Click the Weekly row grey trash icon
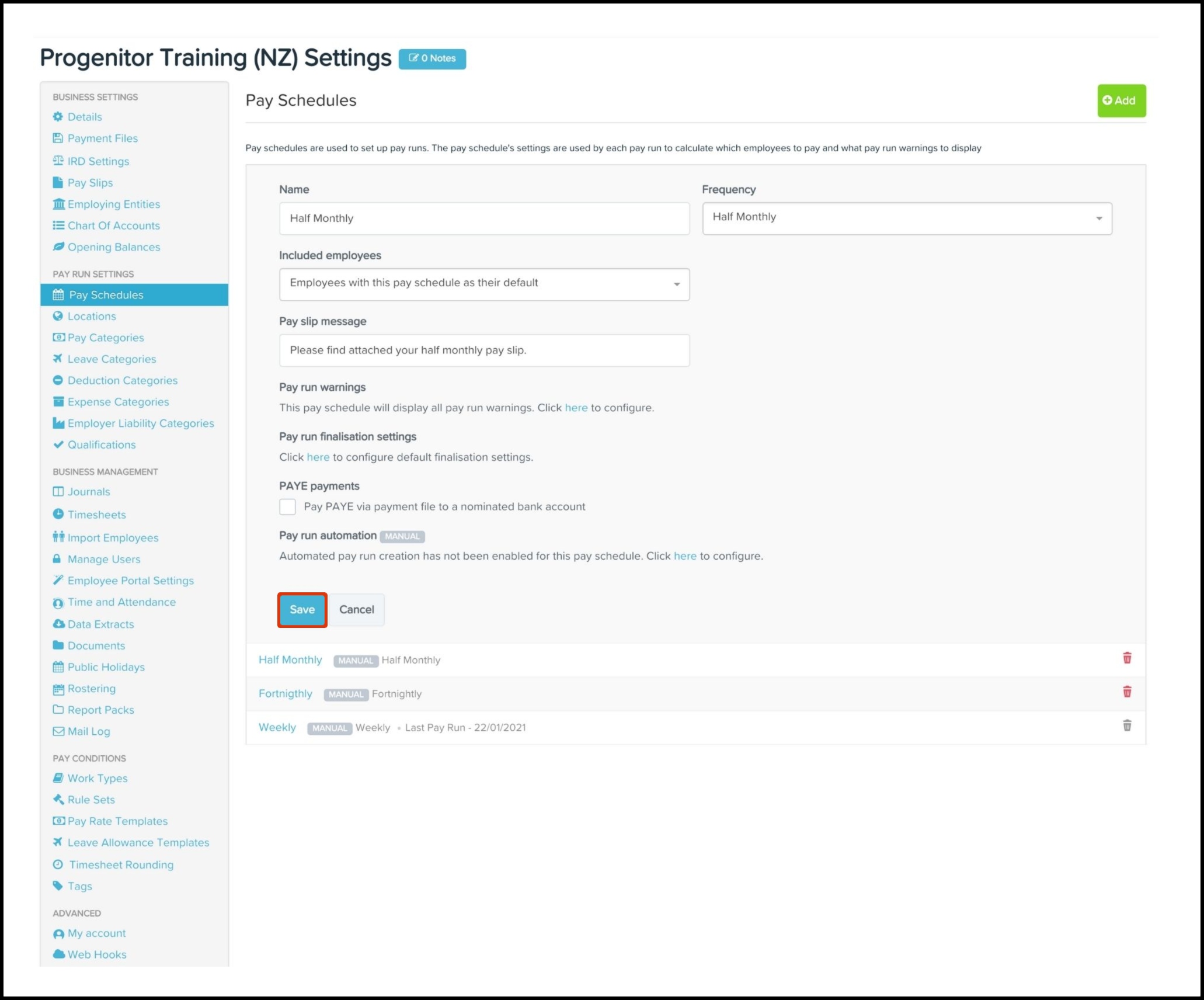 pos(1127,725)
